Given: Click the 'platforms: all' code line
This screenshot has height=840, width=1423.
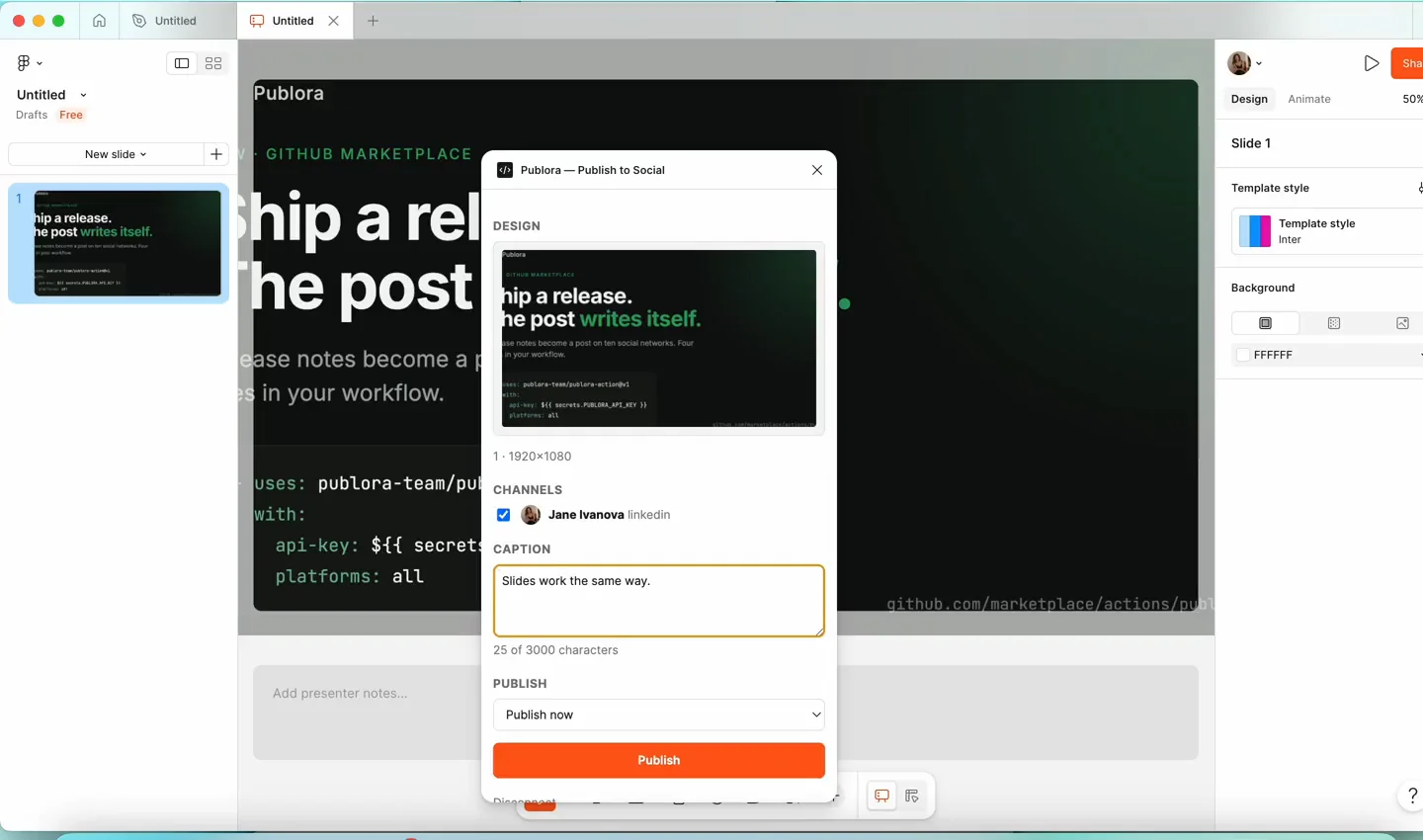Looking at the screenshot, I should (x=350, y=576).
